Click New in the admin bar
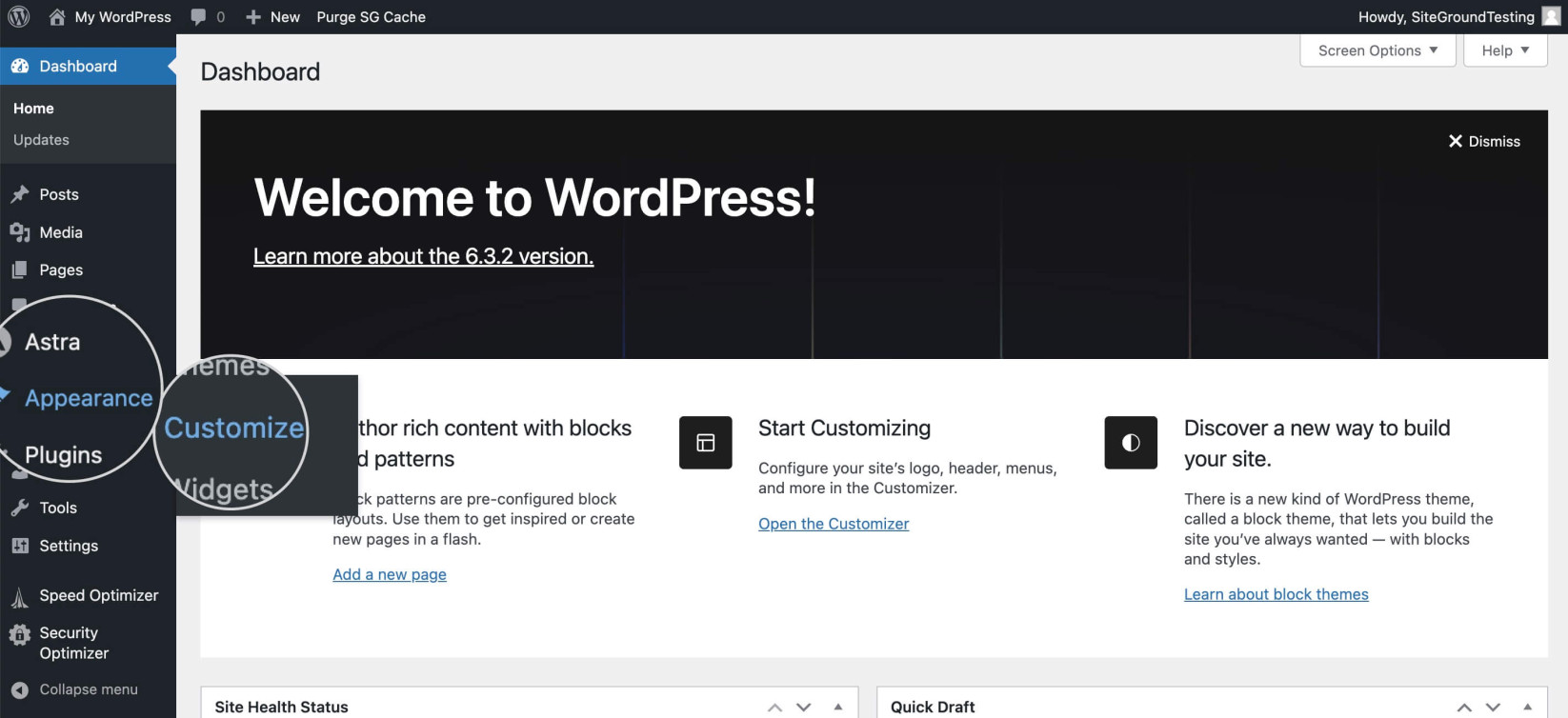Image resolution: width=1568 pixels, height=718 pixels. coord(272,17)
